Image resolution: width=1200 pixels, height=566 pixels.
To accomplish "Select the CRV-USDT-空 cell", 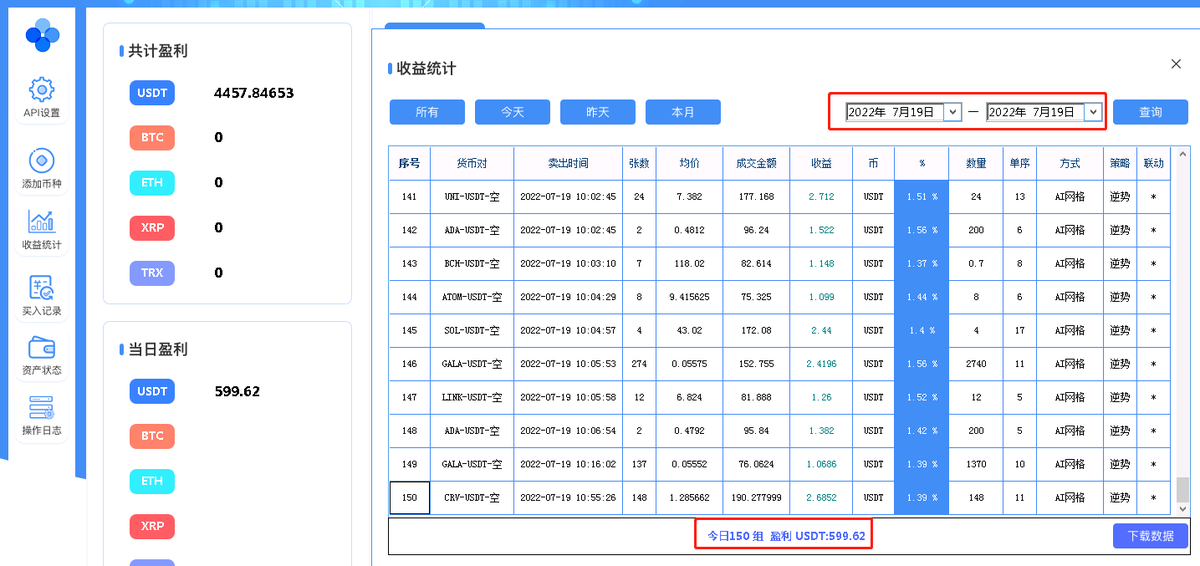I will pos(472,497).
